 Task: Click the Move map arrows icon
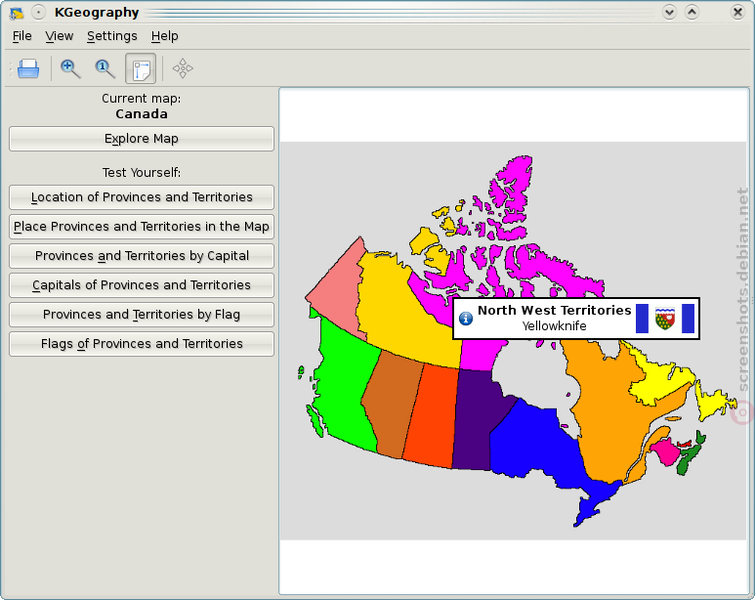pos(183,68)
